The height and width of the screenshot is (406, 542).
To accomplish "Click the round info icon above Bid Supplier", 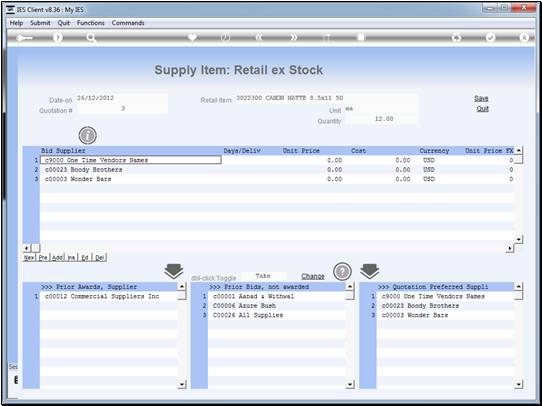I will 87,135.
